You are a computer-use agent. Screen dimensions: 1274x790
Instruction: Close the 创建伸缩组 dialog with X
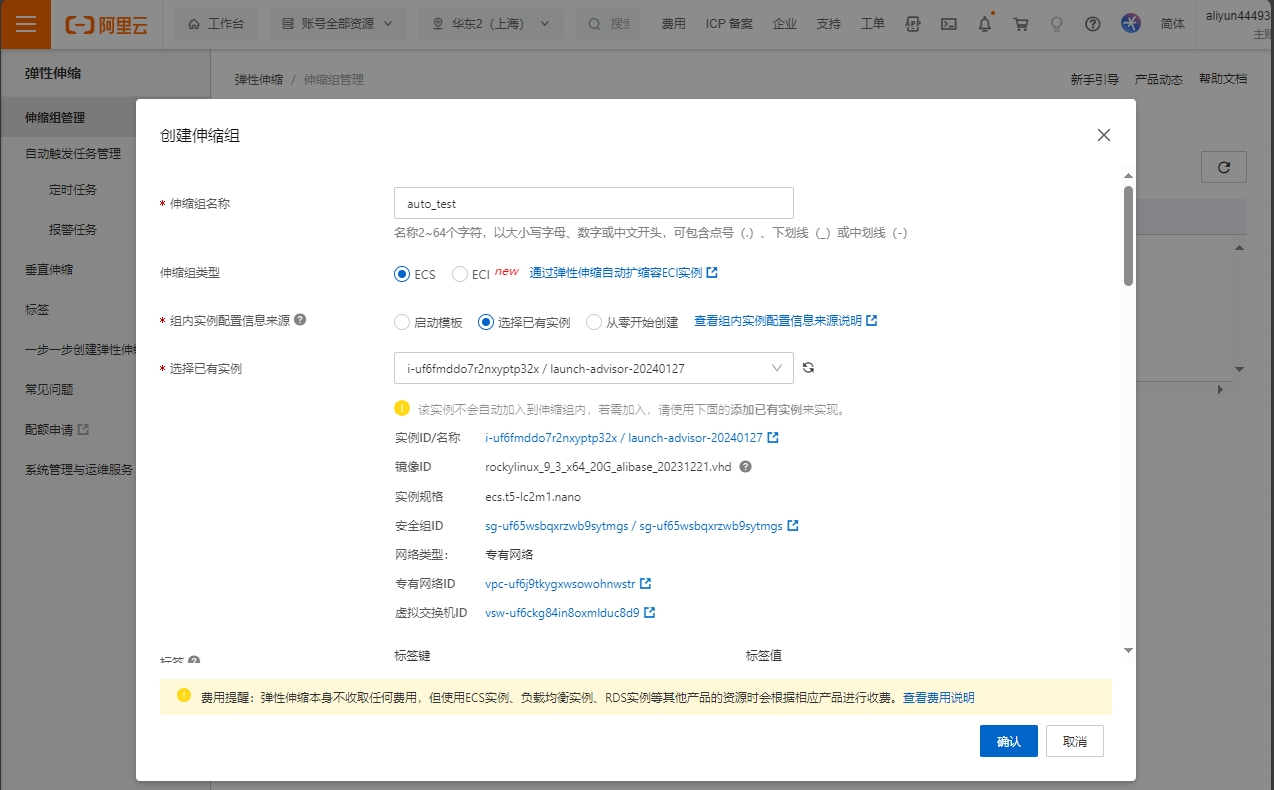tap(1104, 135)
